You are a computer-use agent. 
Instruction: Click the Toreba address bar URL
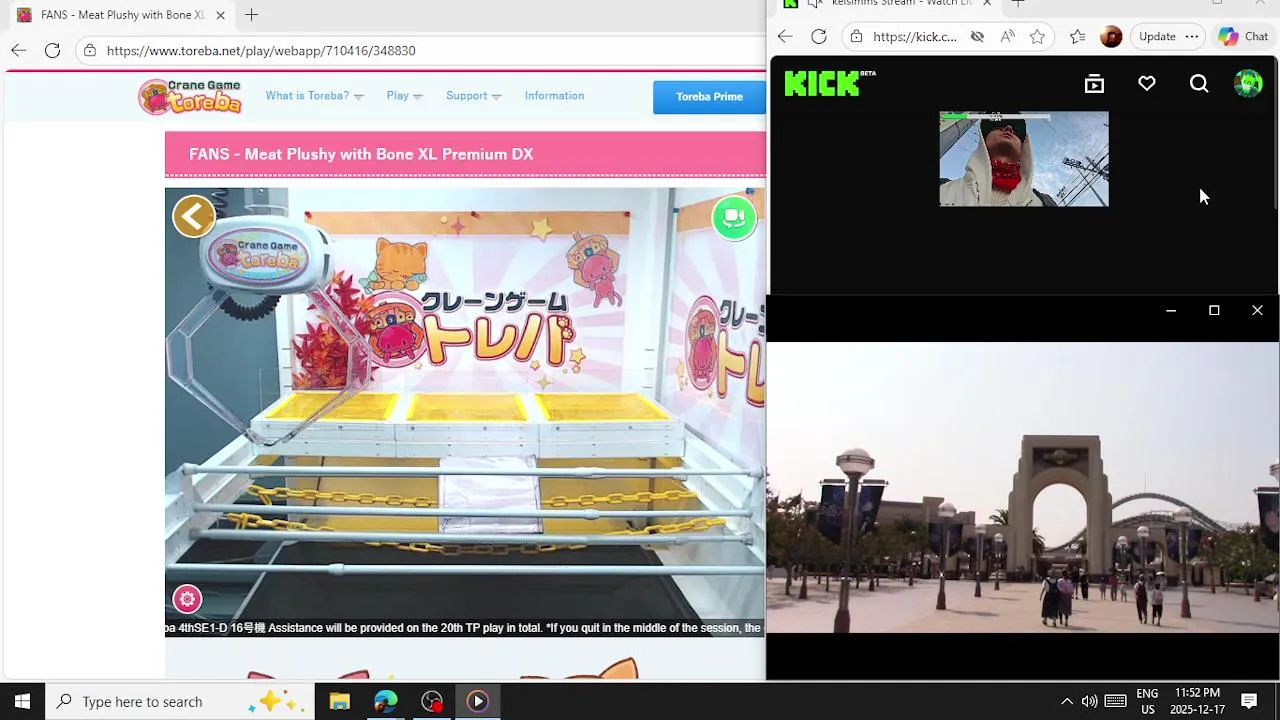(x=261, y=50)
